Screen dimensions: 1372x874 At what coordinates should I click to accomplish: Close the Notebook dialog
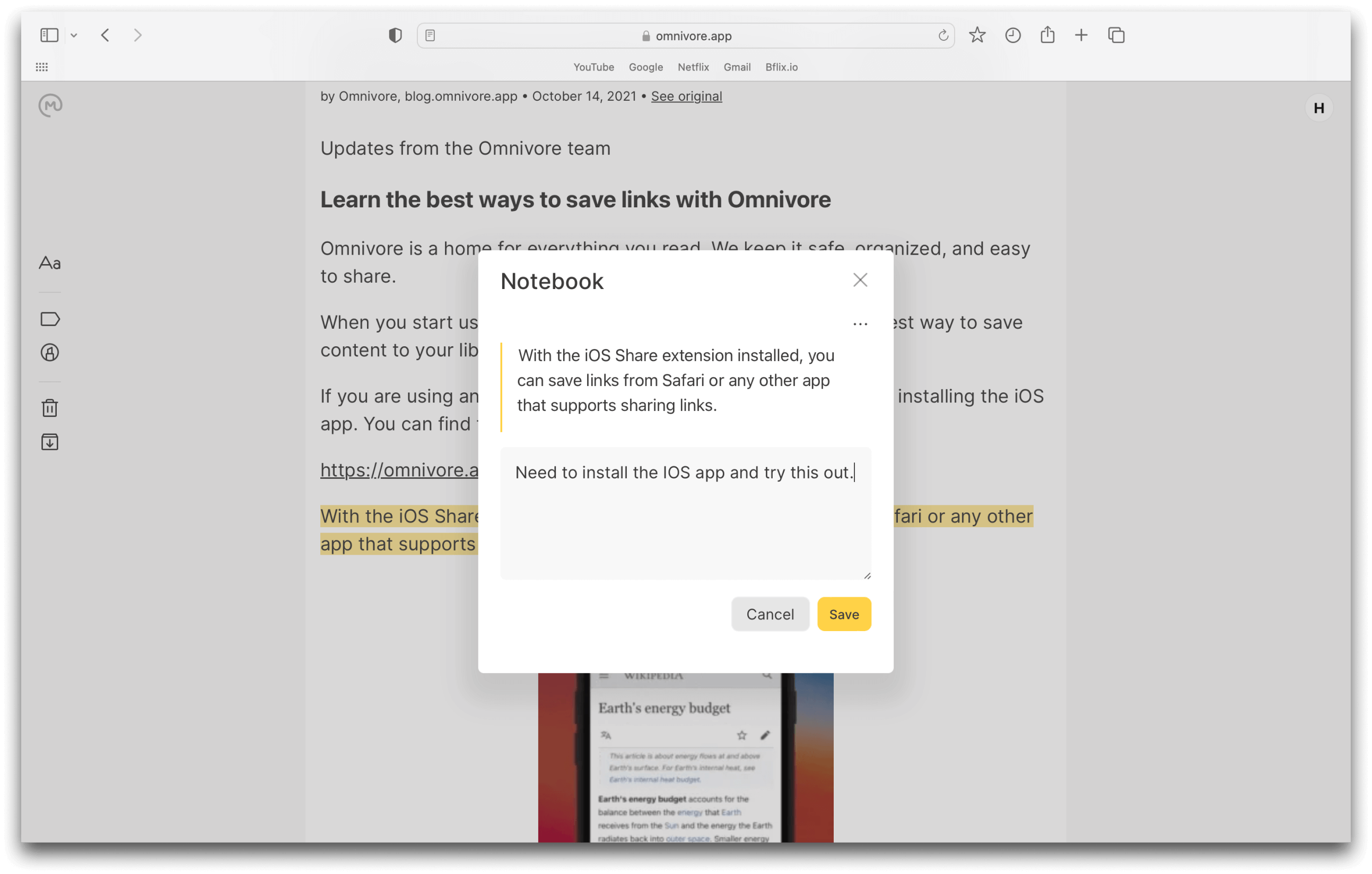point(860,279)
